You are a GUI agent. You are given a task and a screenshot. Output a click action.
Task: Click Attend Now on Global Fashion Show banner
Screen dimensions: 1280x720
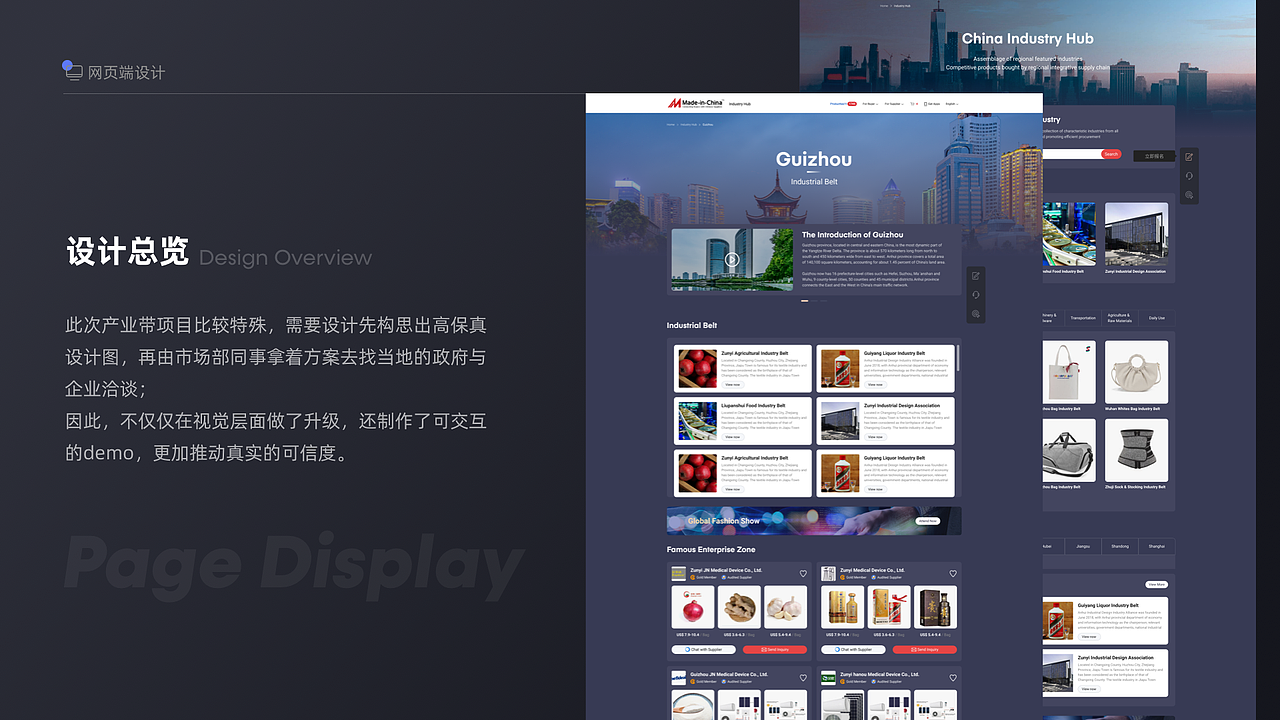pyautogui.click(x=928, y=521)
